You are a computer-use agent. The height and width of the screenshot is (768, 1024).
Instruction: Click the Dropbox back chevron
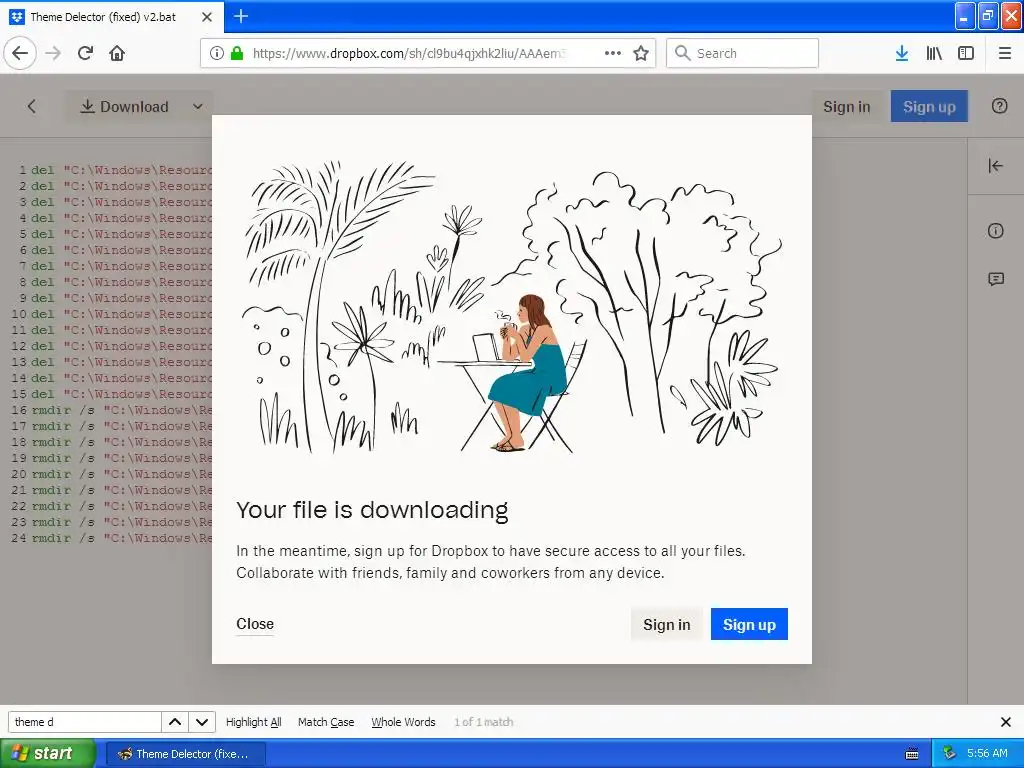point(32,106)
